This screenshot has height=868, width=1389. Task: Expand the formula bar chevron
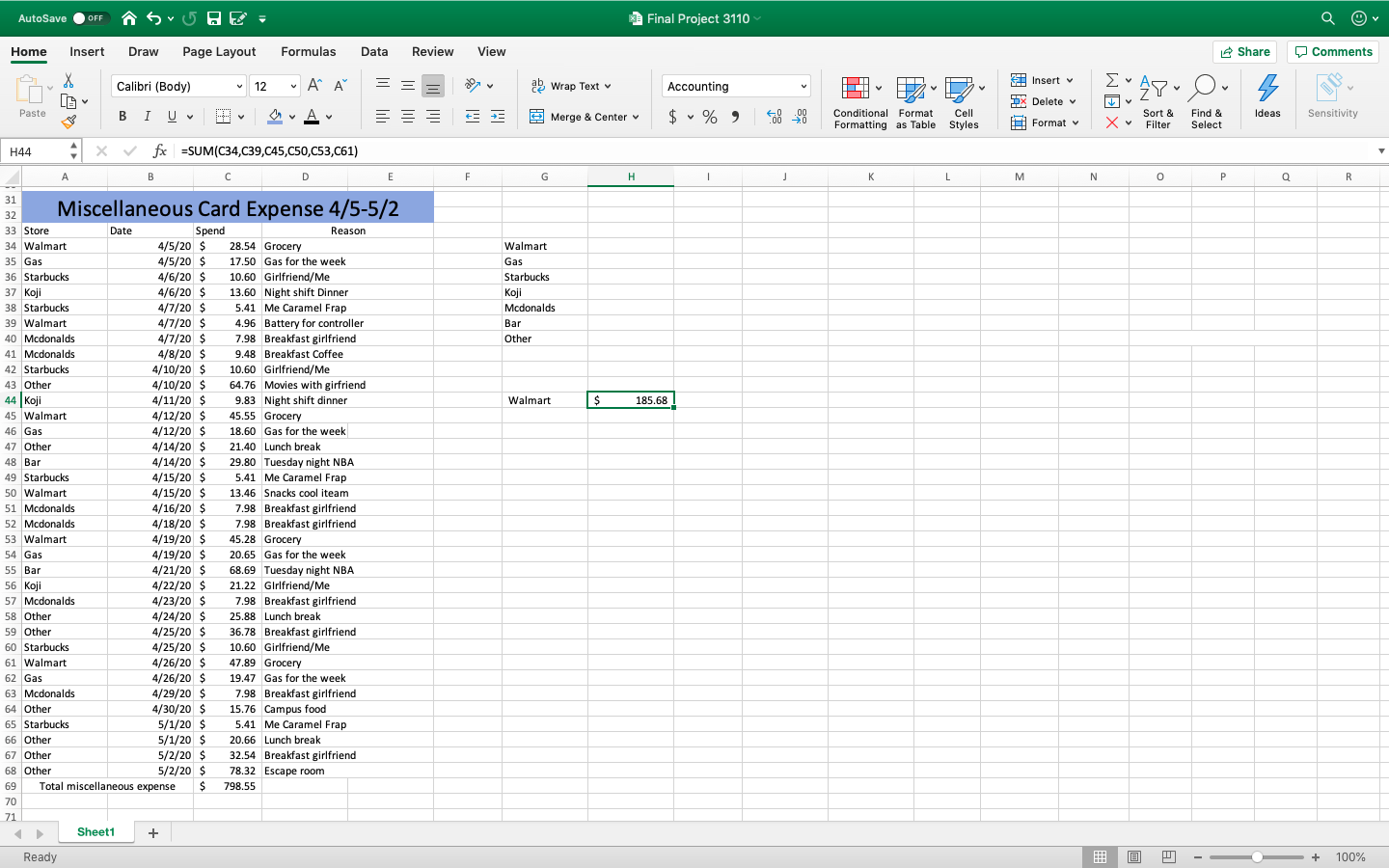tap(1381, 151)
